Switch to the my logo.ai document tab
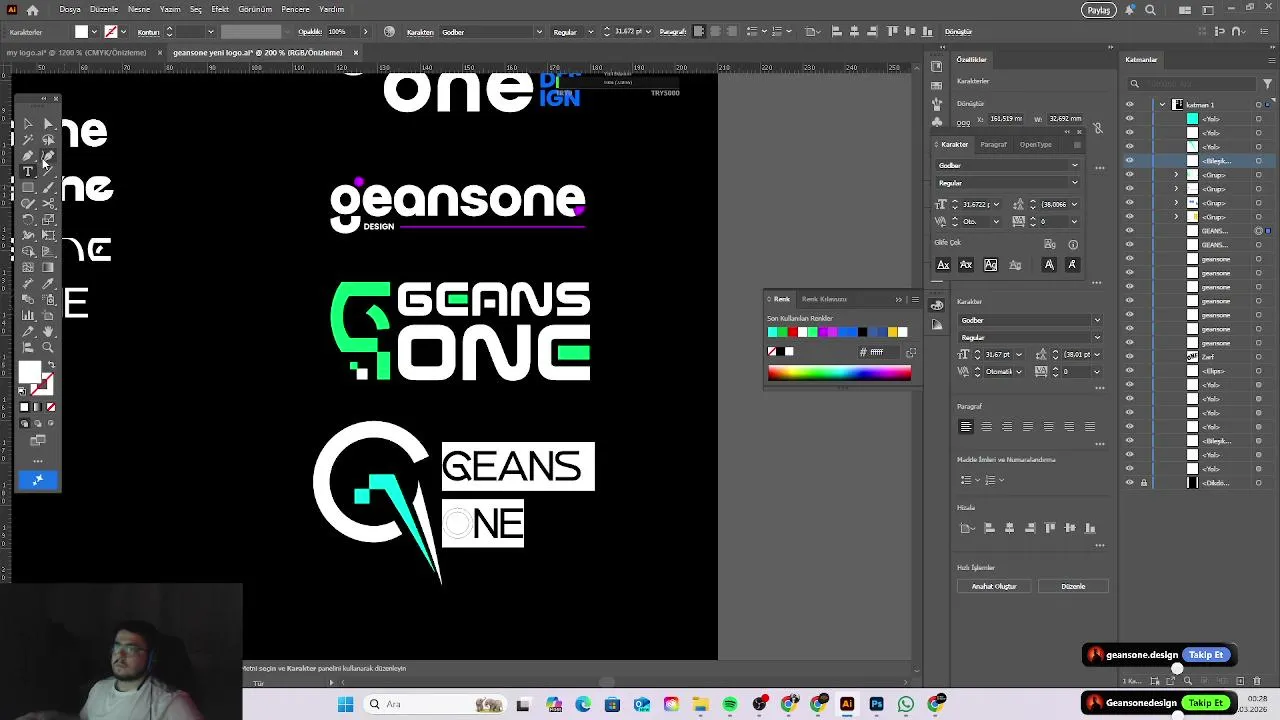The image size is (1280, 720). click(x=76, y=53)
